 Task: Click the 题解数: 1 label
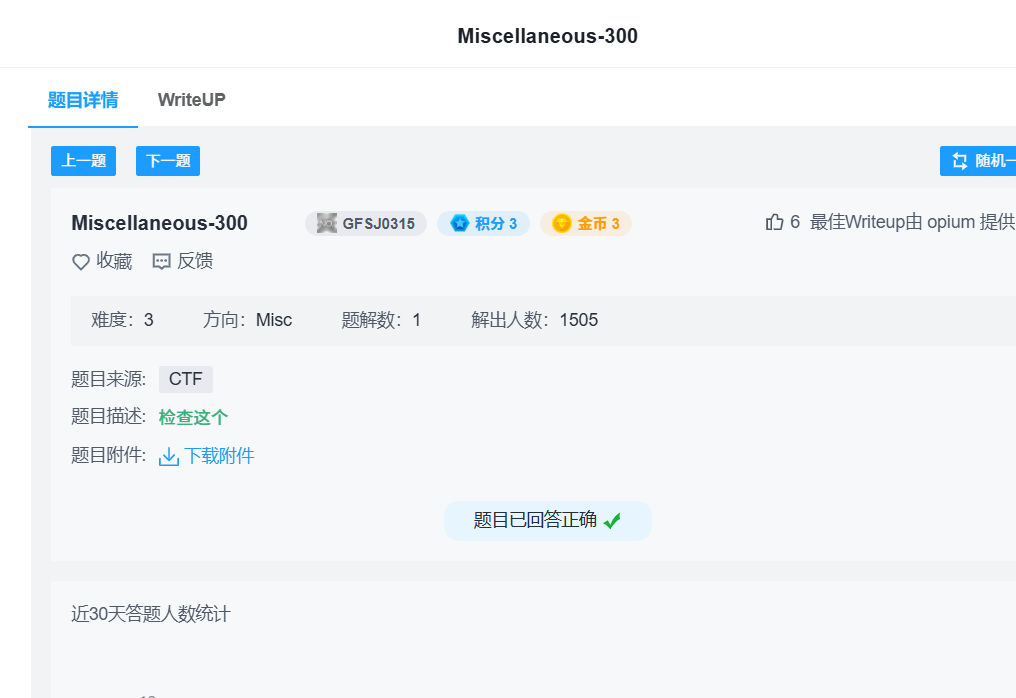[381, 320]
